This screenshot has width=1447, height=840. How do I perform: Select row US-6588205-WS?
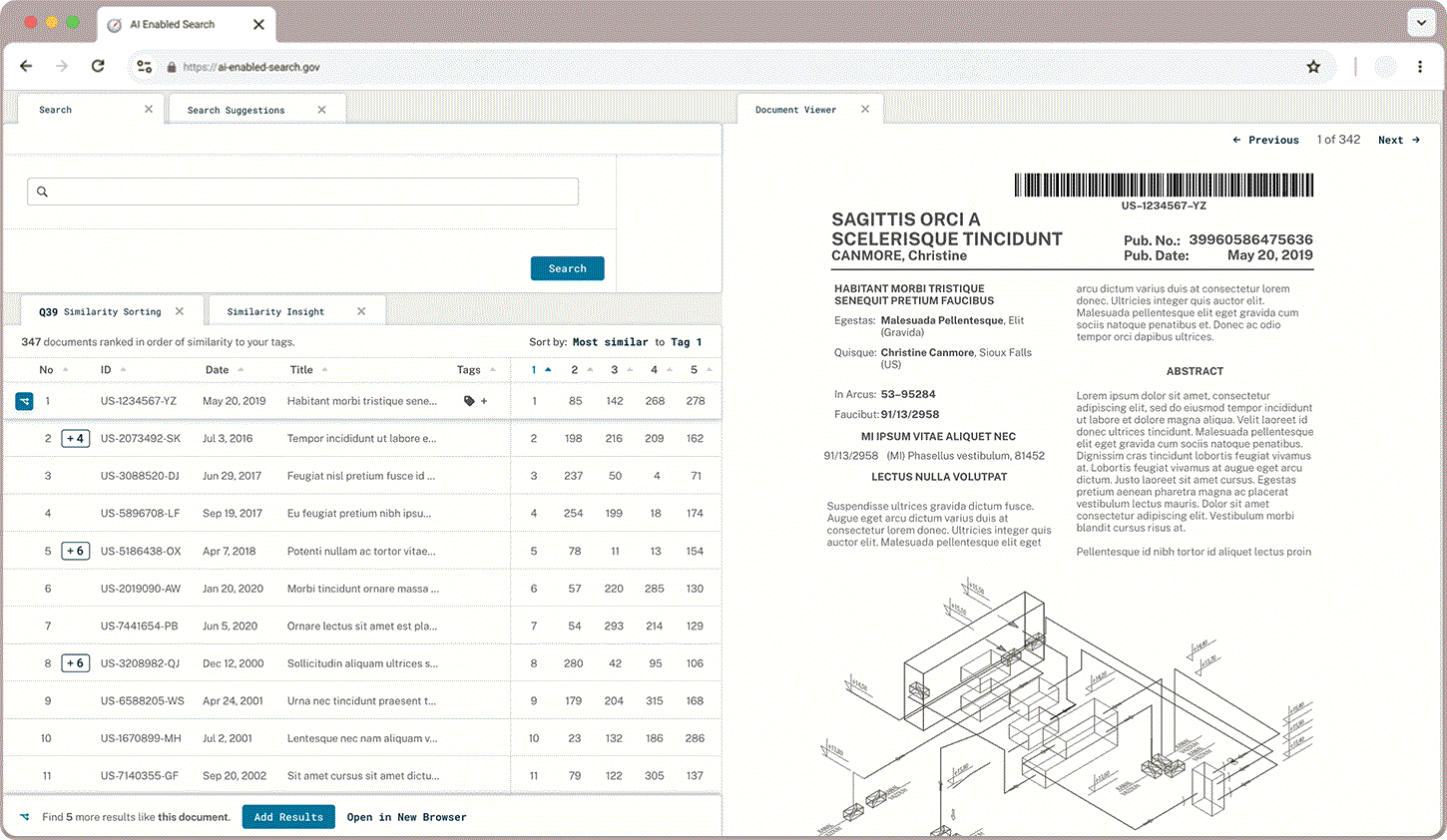(361, 701)
